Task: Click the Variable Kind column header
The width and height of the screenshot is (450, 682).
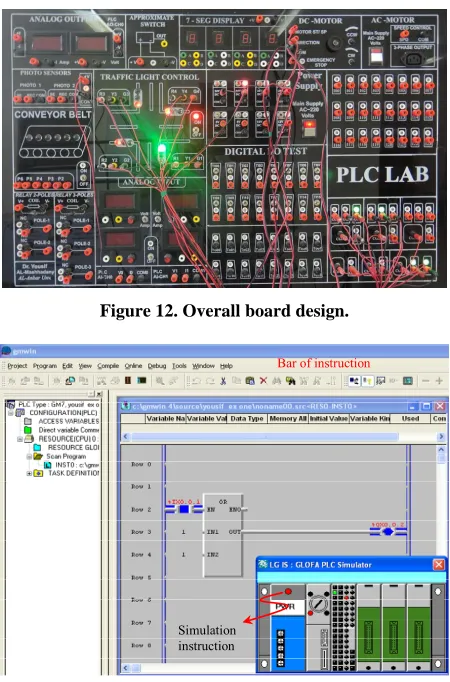Action: point(370,418)
